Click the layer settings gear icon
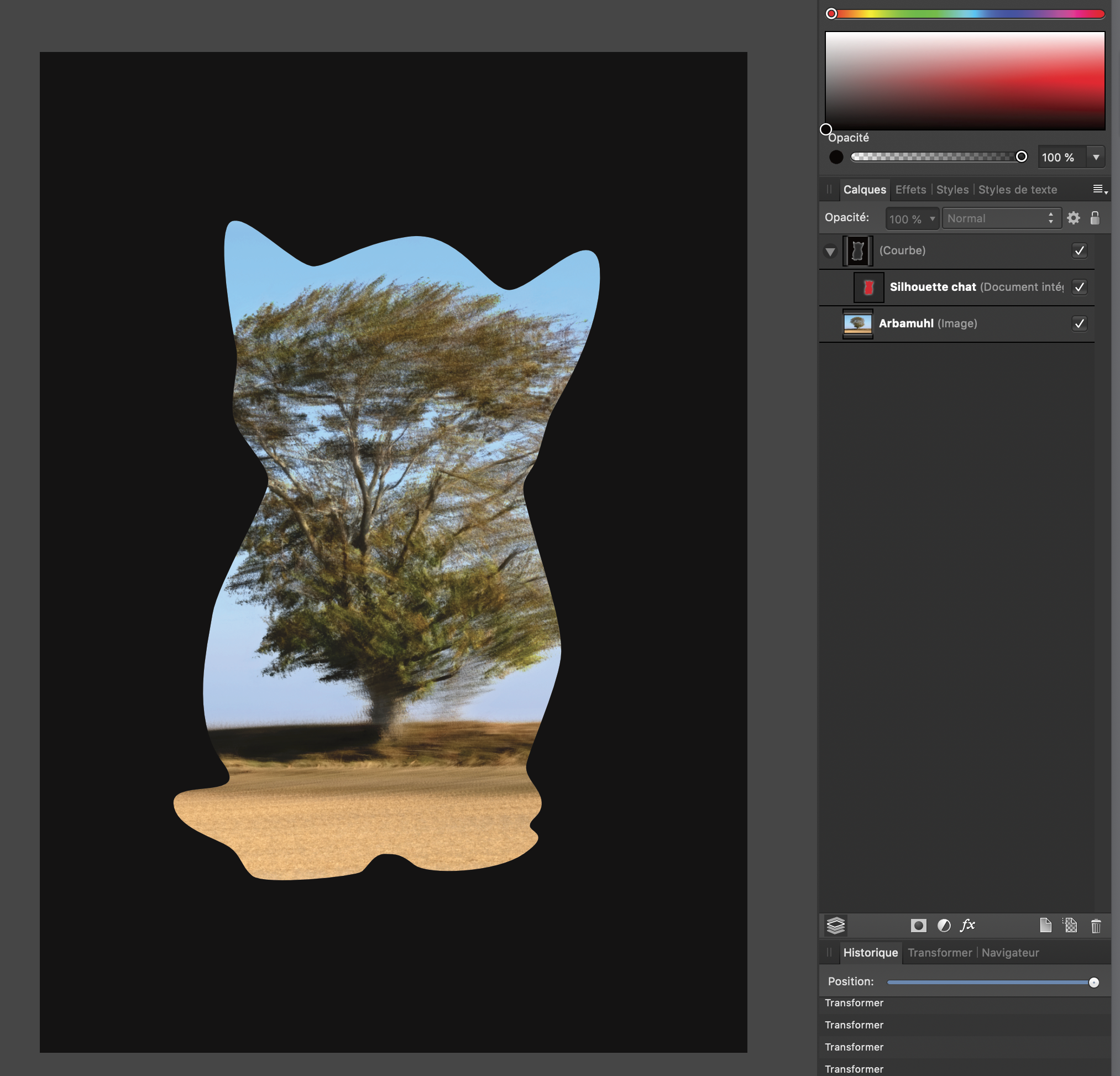1120x1076 pixels. [1073, 218]
